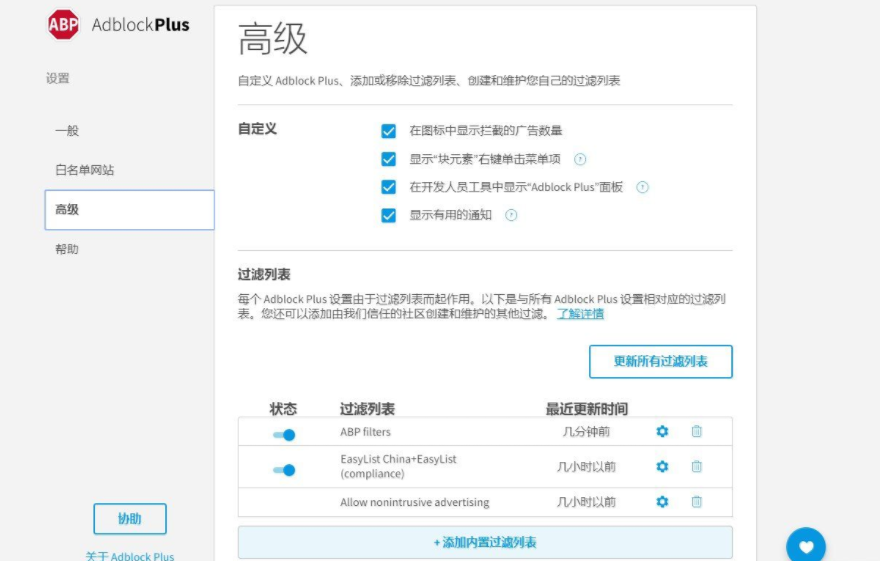Image resolution: width=880 pixels, height=561 pixels.
Task: Click the ABP logo icon
Action: [63, 24]
